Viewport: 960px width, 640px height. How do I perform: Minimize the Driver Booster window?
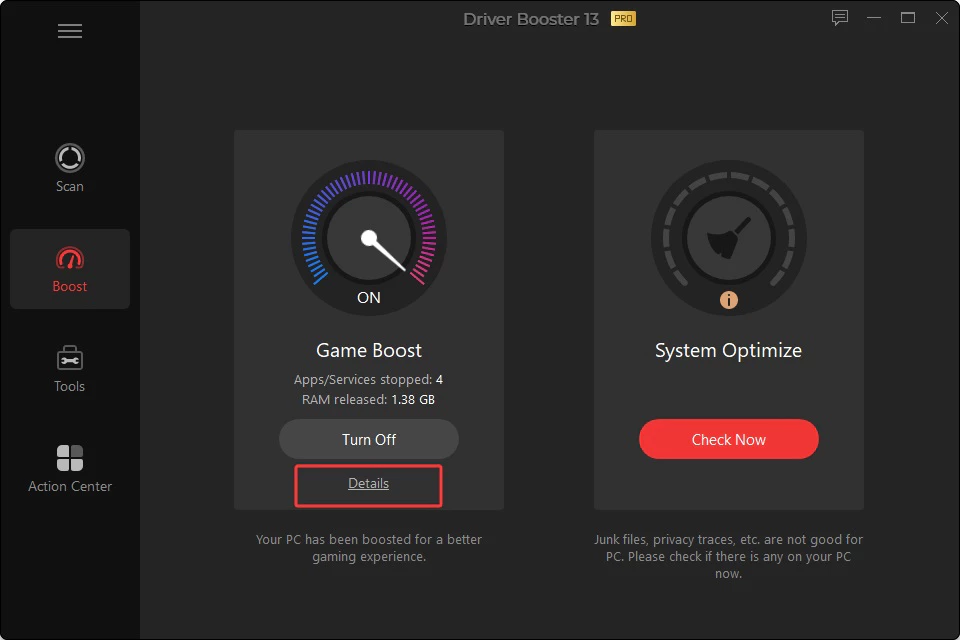[x=873, y=17]
